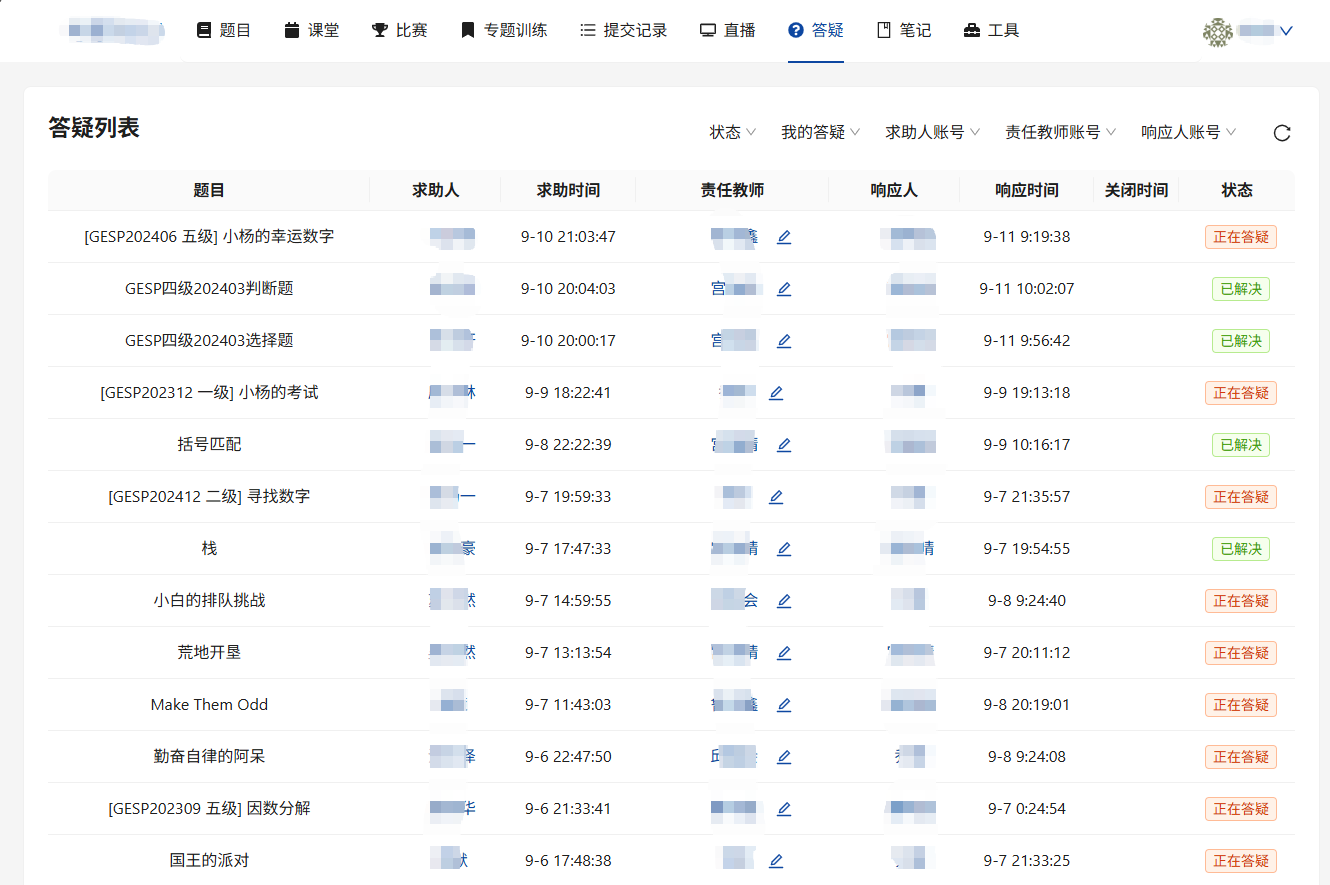Open user avatar account menu

click(1247, 31)
